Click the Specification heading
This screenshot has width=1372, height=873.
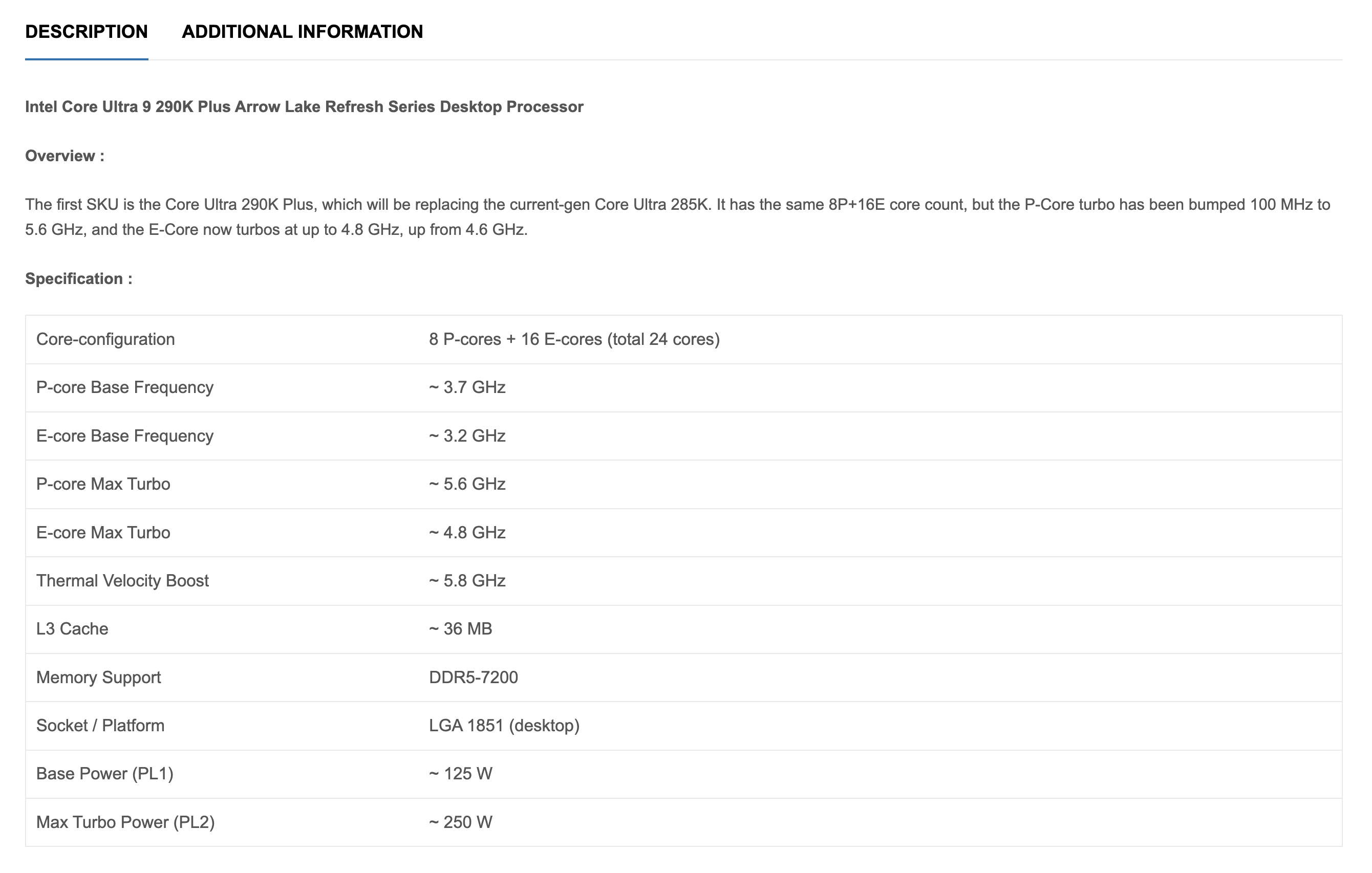click(79, 278)
